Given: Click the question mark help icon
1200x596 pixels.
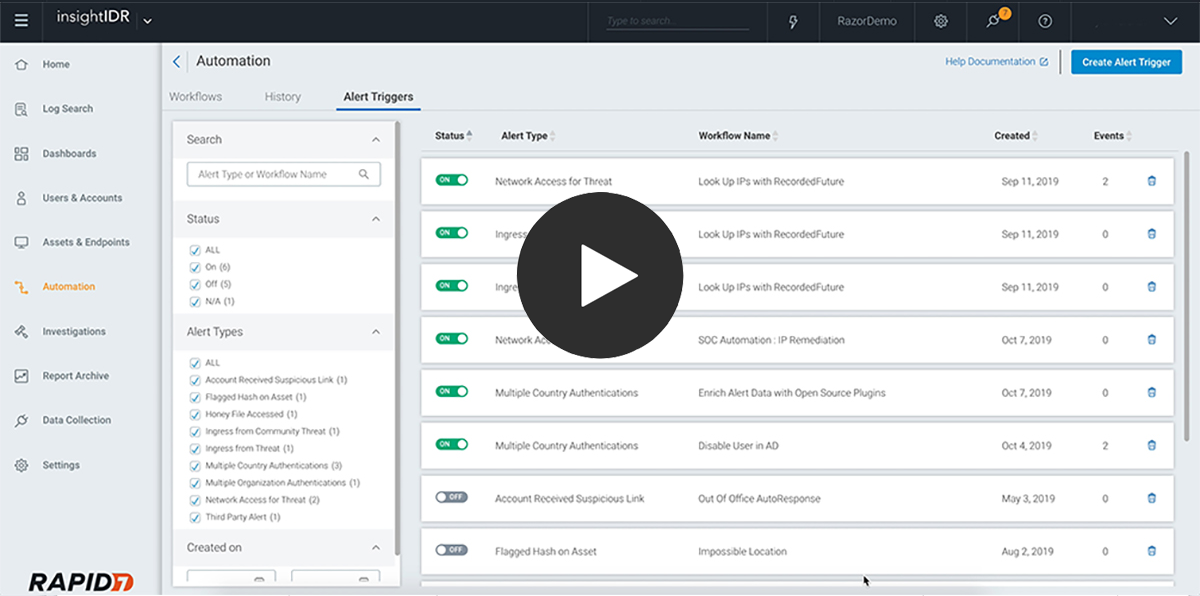Looking at the screenshot, I should tap(1045, 21).
